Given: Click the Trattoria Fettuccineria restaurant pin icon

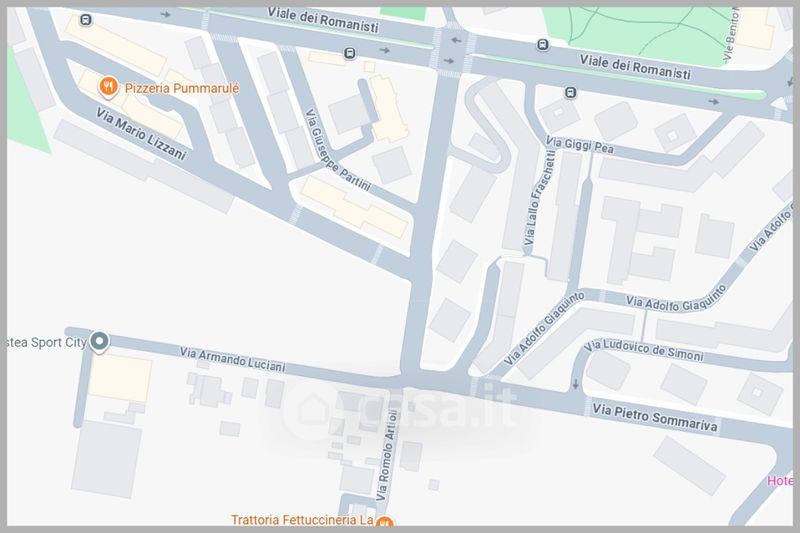Looking at the screenshot, I should click(385, 521).
